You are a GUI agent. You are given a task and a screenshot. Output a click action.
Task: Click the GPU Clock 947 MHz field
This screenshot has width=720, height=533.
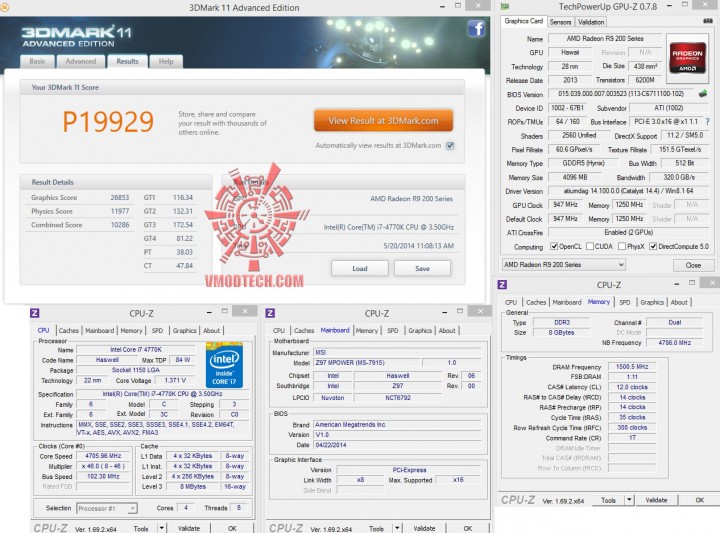tap(565, 205)
